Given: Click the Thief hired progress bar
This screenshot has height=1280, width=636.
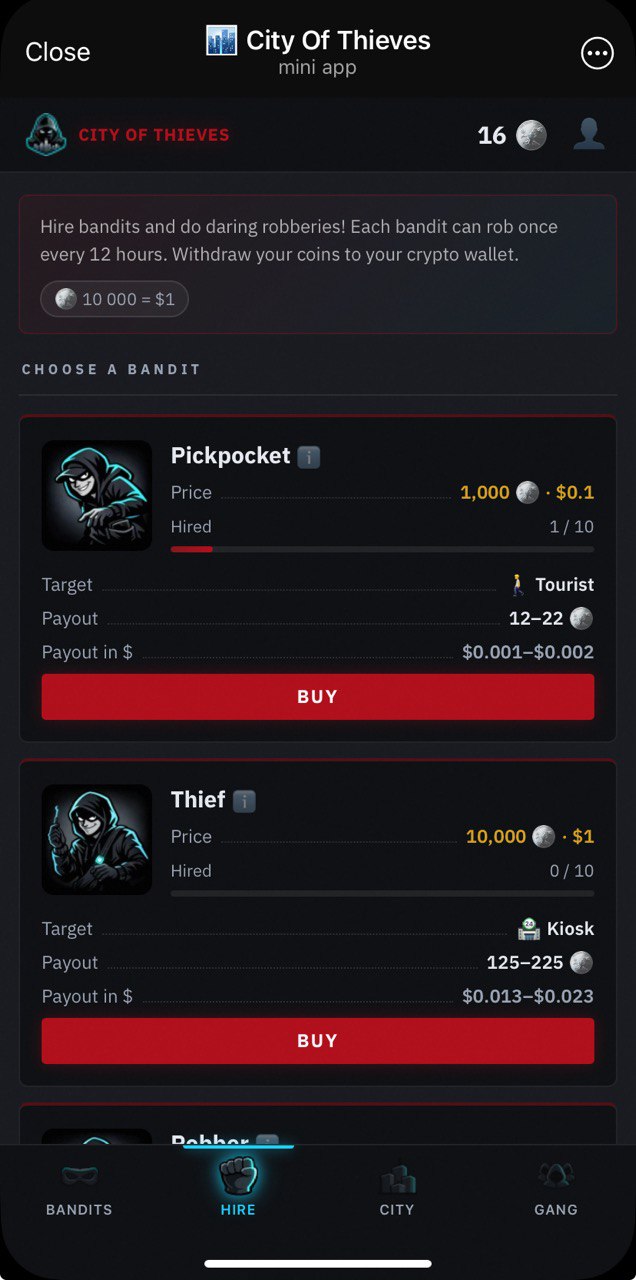Looking at the screenshot, I should click(382, 893).
